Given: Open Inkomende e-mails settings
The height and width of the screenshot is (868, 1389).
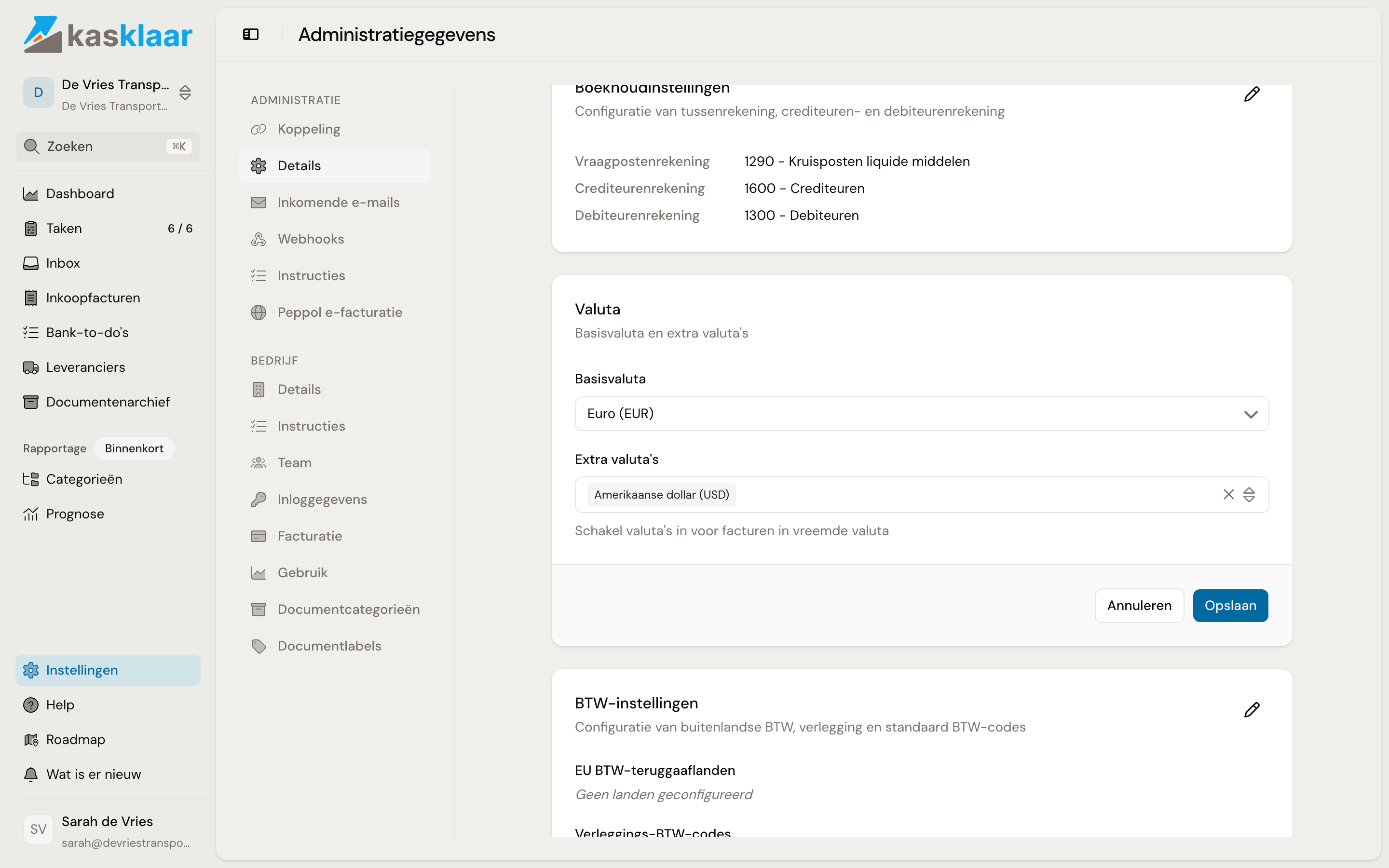Looking at the screenshot, I should (x=335, y=203).
